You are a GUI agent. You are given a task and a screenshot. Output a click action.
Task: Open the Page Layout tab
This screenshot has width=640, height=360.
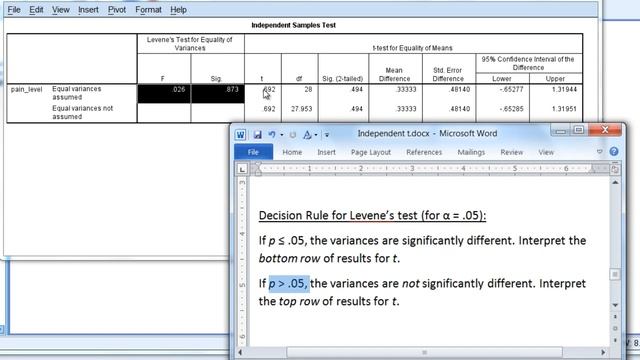(x=371, y=152)
